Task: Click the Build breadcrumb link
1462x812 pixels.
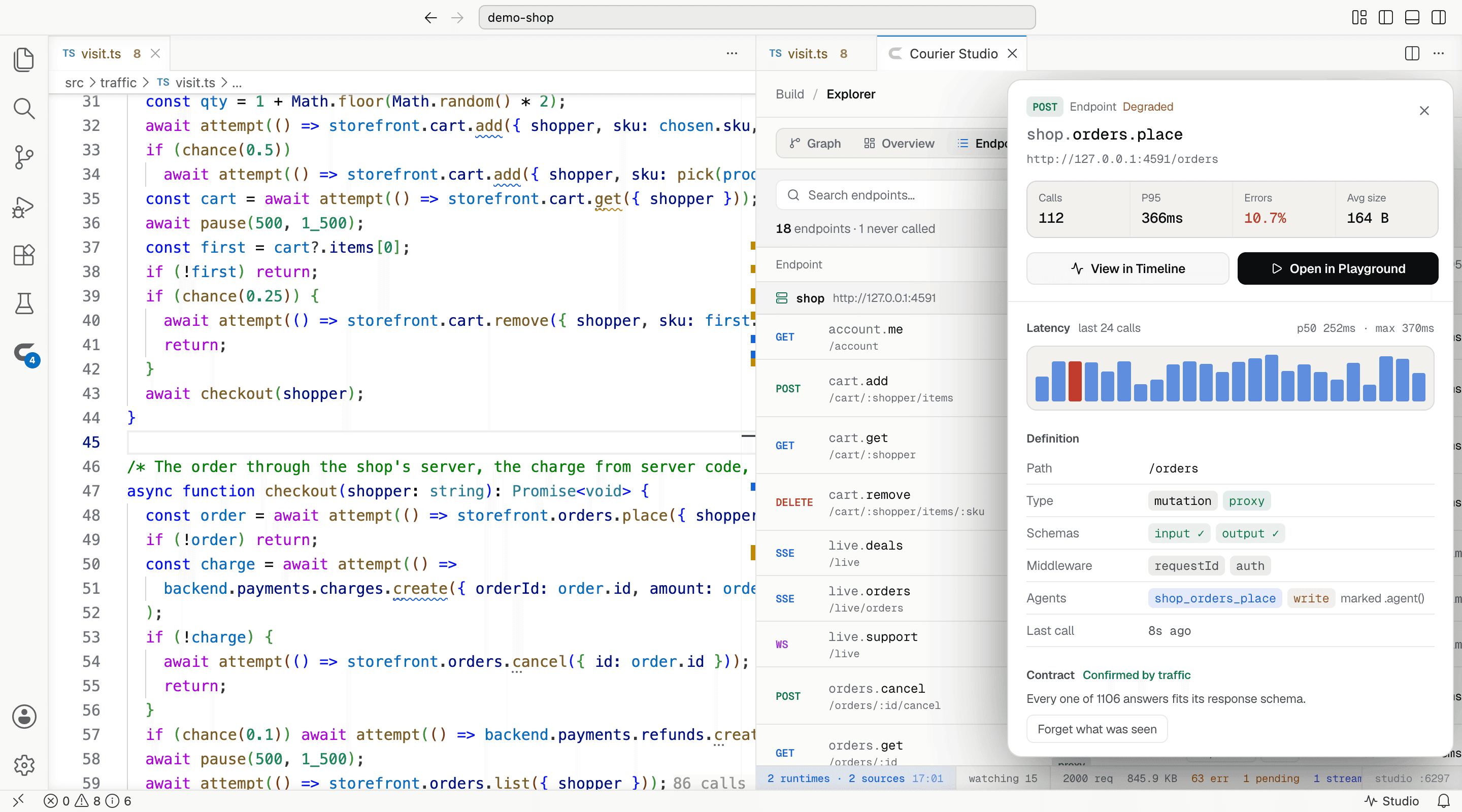Action: [789, 94]
